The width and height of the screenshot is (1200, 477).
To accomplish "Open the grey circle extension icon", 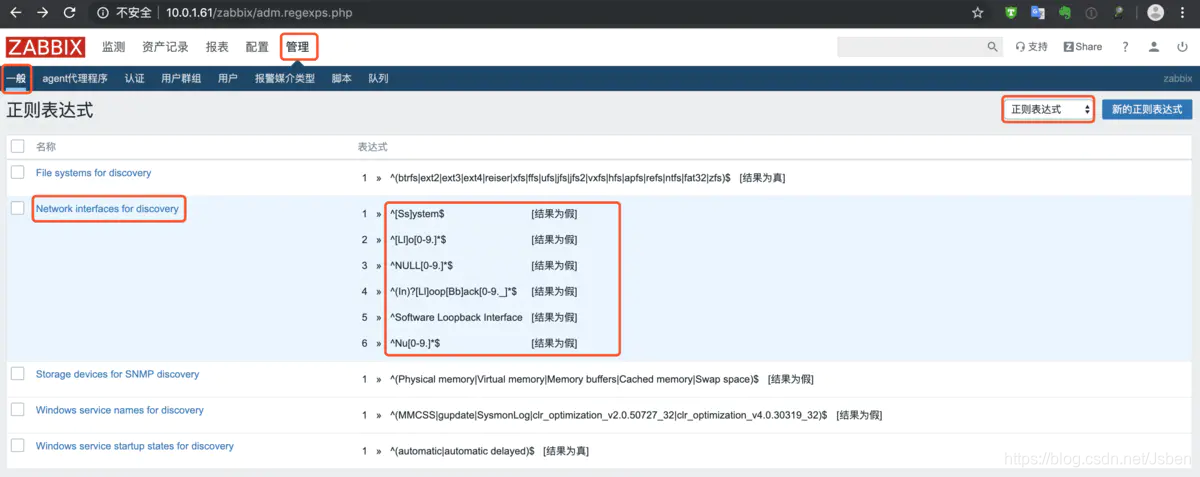I will (1092, 13).
